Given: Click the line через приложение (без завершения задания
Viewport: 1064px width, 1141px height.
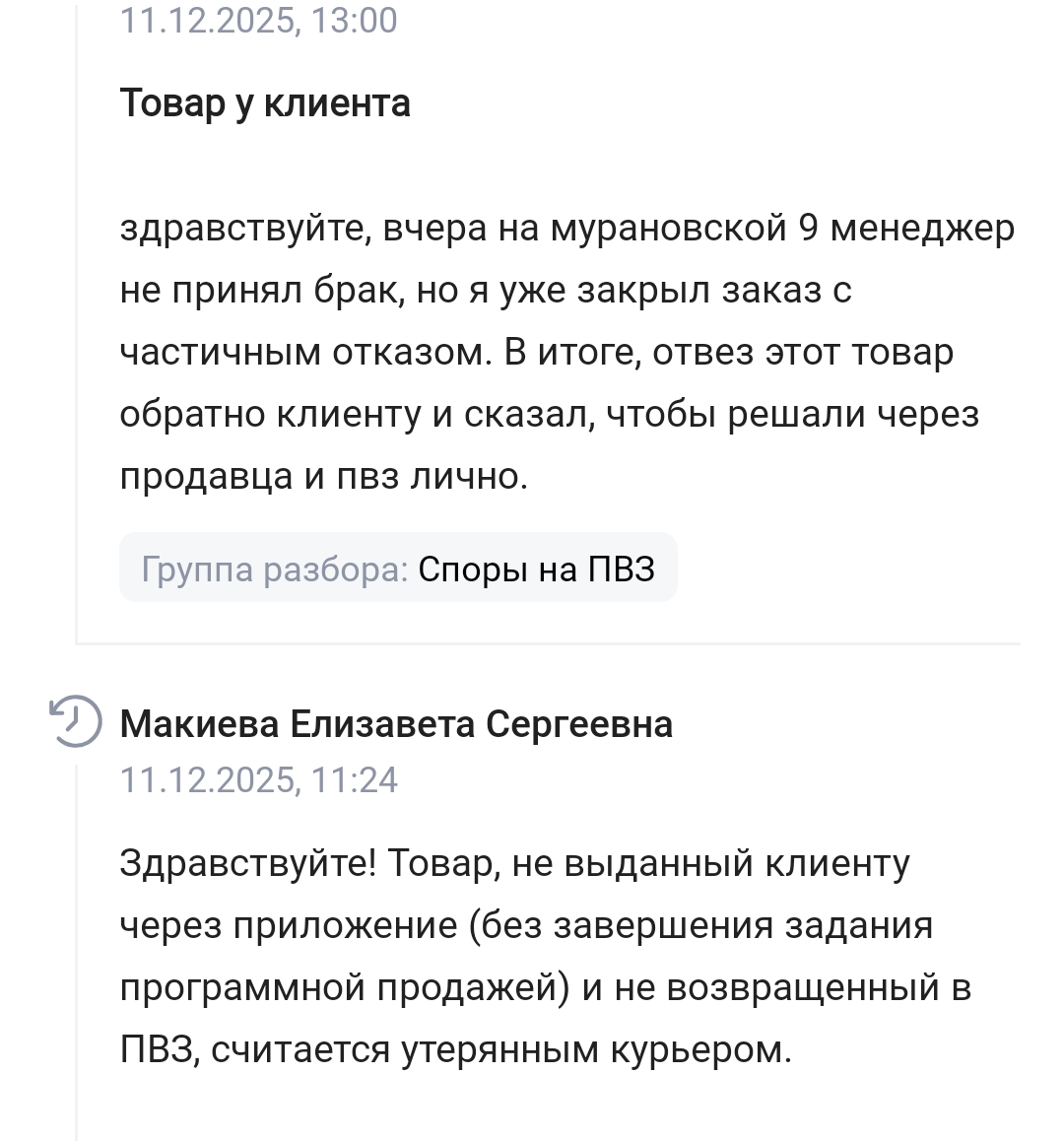Looking at the screenshot, I should 526,925.
